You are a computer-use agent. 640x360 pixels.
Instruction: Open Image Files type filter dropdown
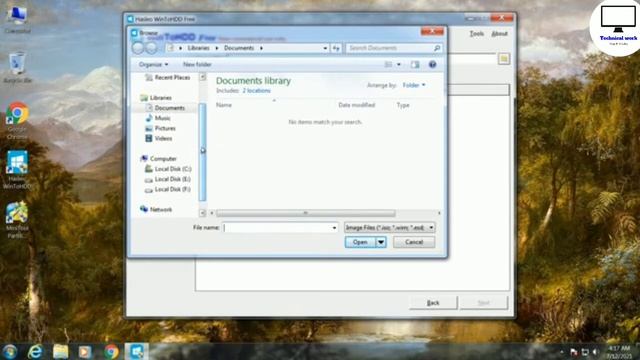389,228
